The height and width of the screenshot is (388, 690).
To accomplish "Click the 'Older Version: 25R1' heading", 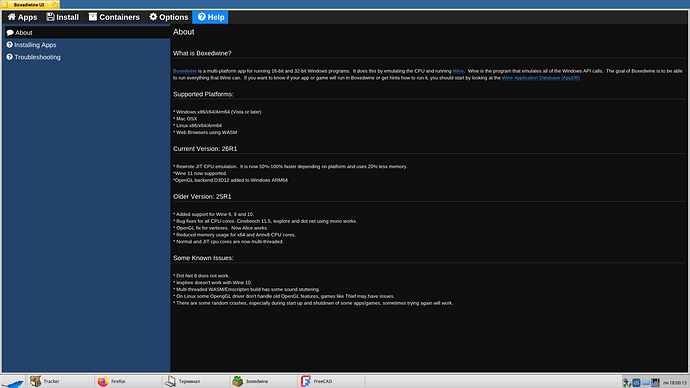I will click(202, 197).
